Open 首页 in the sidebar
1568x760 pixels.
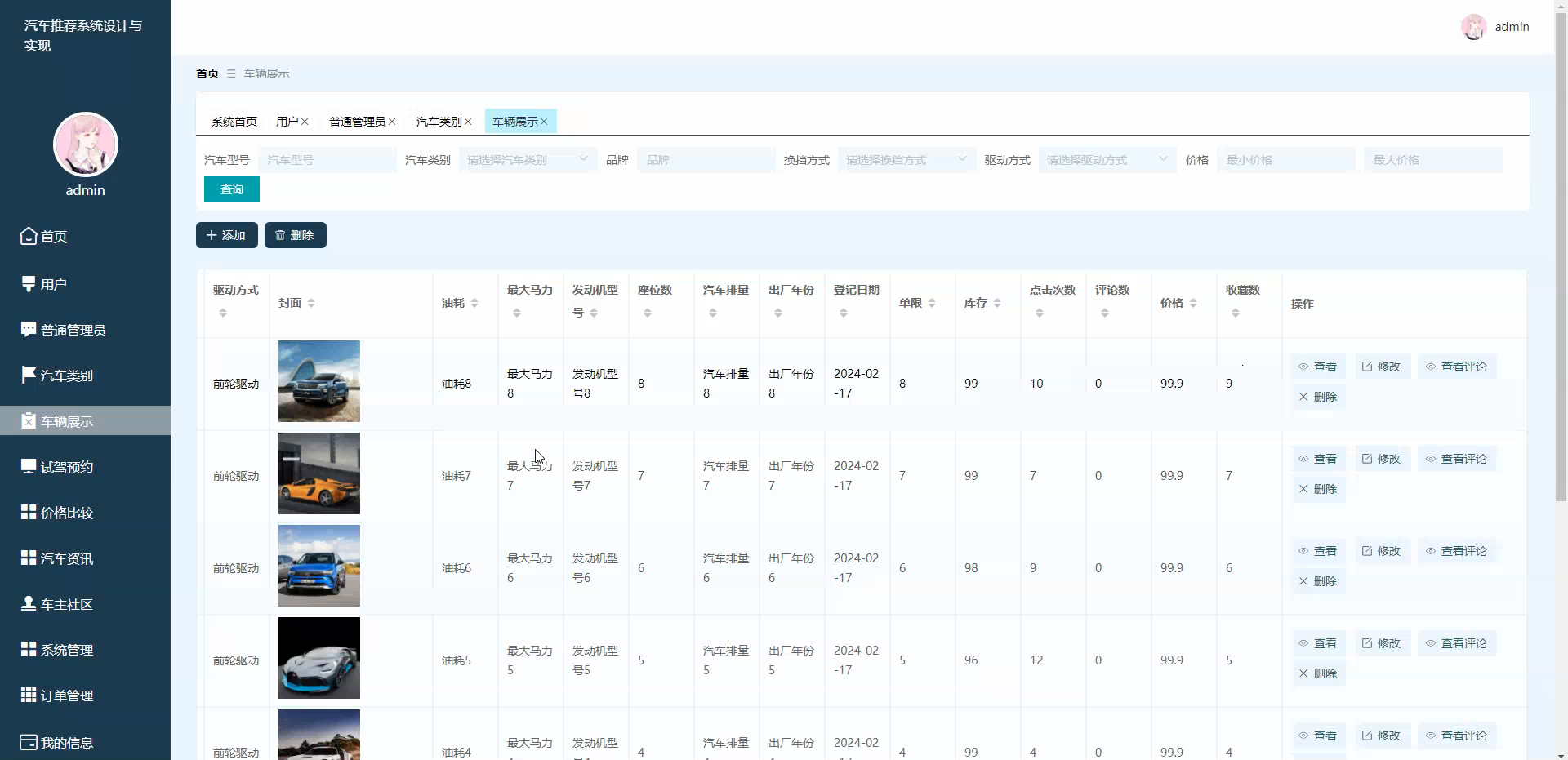tap(85, 237)
